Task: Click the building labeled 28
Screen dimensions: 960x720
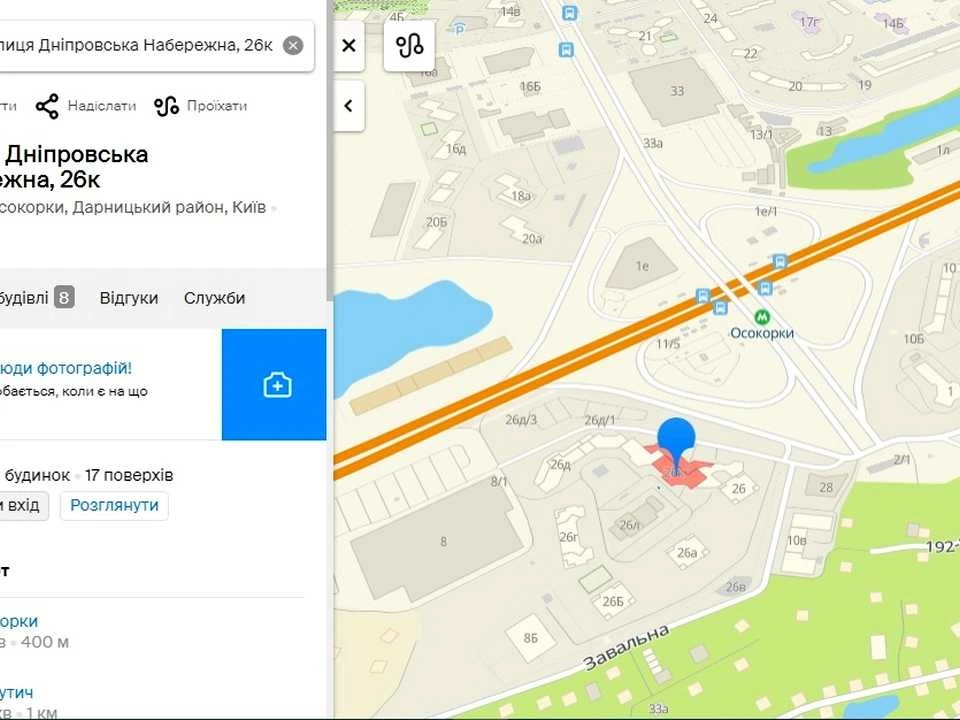Action: pos(826,487)
